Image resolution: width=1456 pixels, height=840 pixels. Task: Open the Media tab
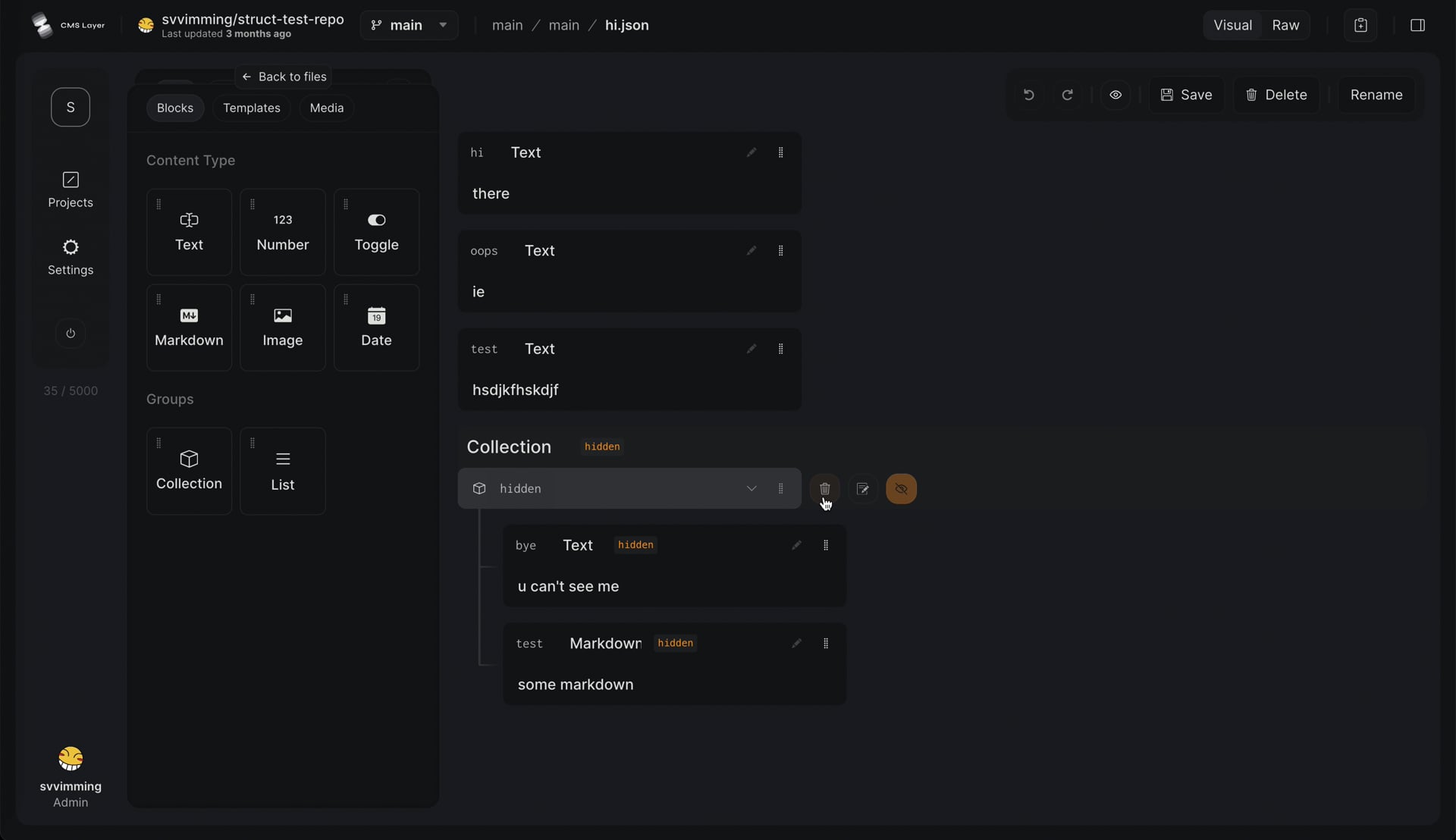(x=327, y=108)
